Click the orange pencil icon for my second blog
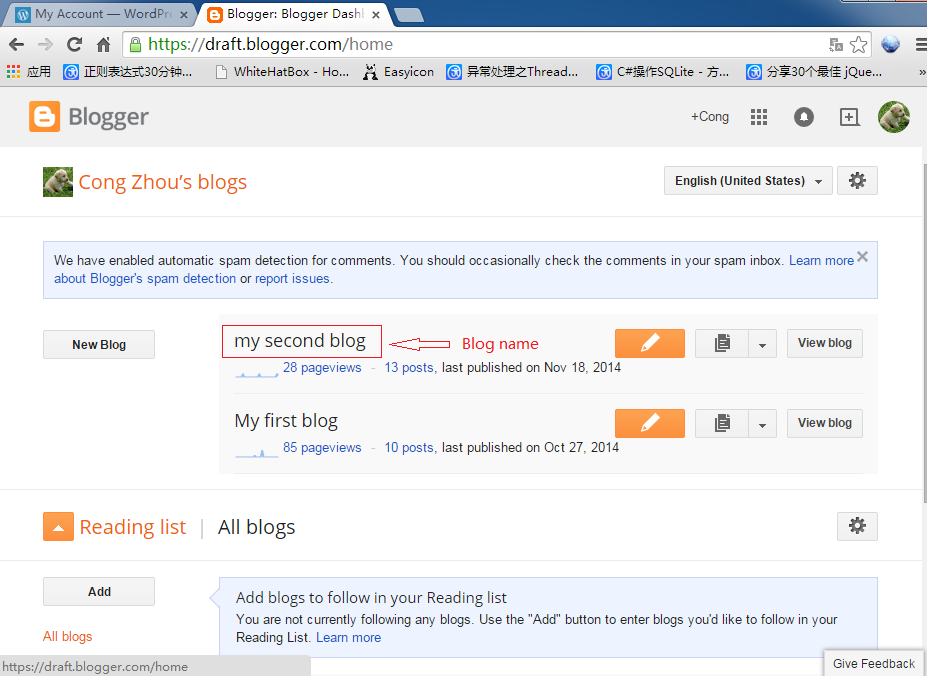This screenshot has width=927, height=676. point(649,343)
